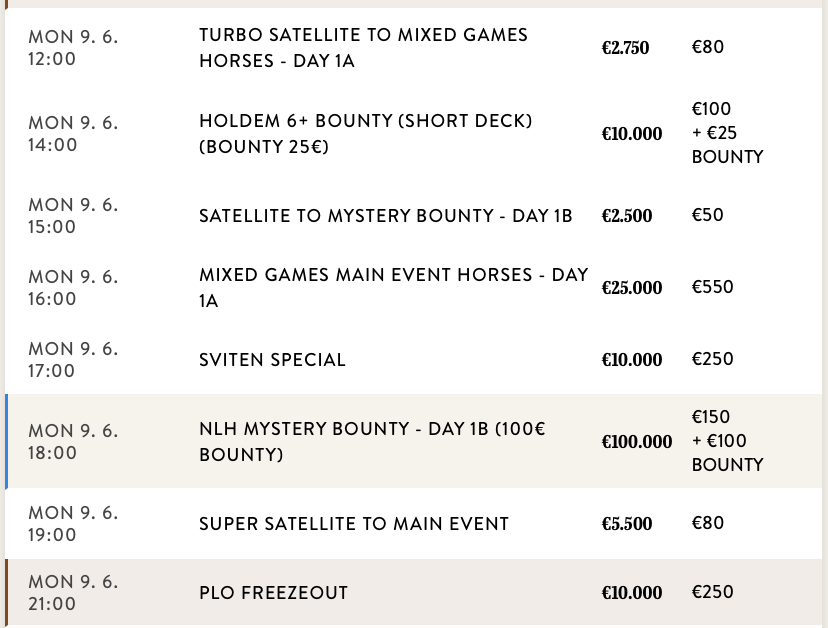Image resolution: width=828 pixels, height=628 pixels.
Task: Click the PLO Freezeout tournament title
Action: 273,593
